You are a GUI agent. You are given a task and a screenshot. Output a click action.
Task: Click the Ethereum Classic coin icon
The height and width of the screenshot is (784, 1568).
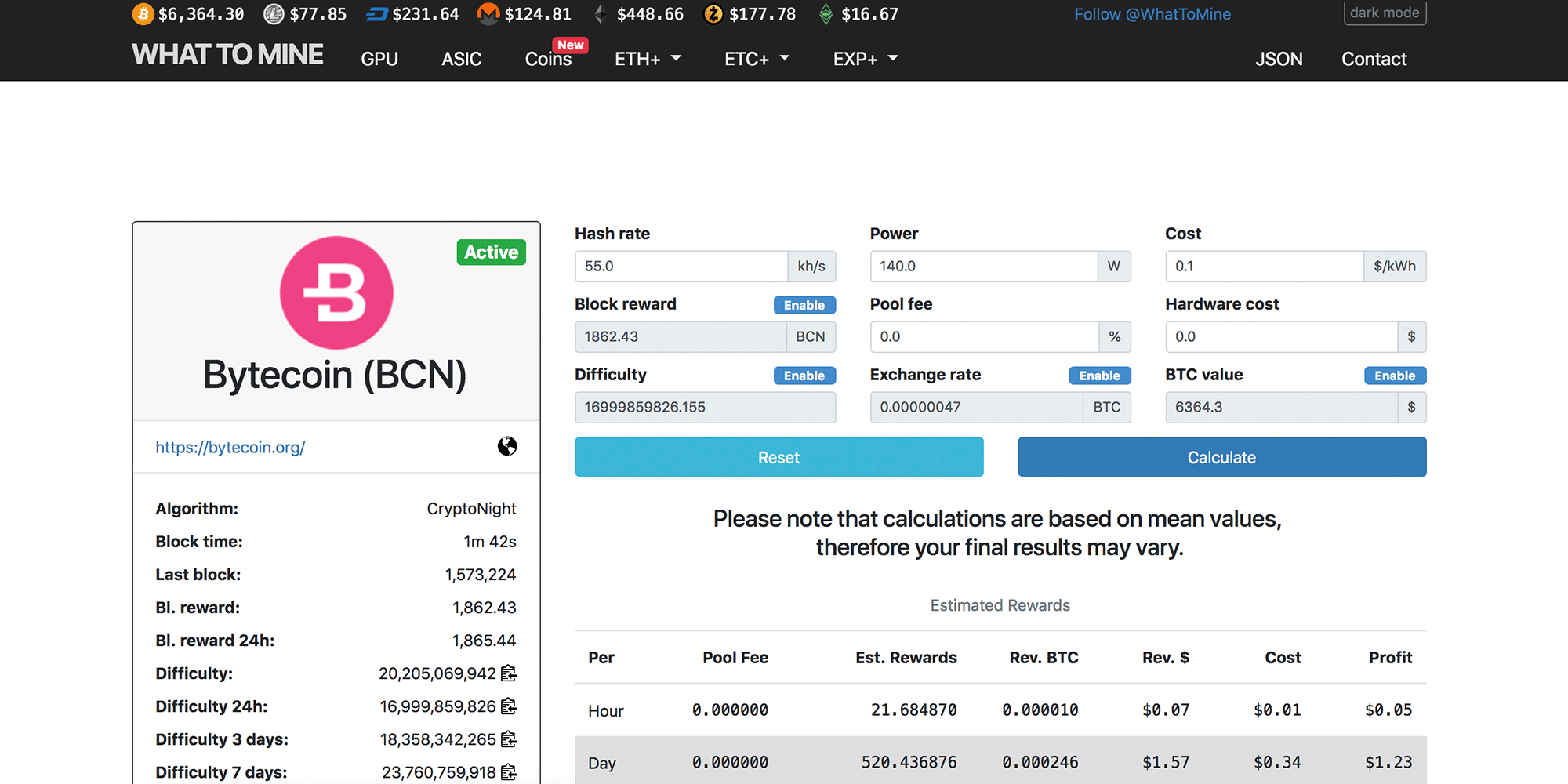(826, 14)
